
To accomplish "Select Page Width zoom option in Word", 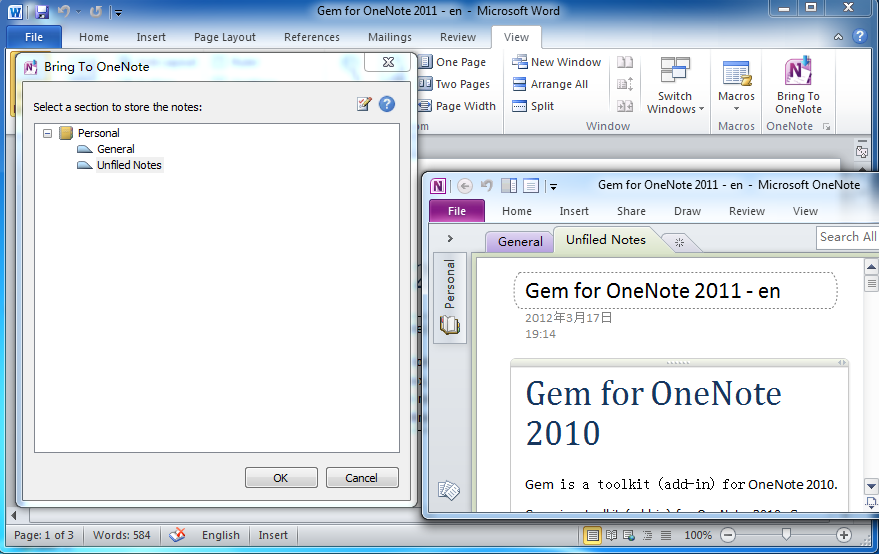I will tap(457, 106).
